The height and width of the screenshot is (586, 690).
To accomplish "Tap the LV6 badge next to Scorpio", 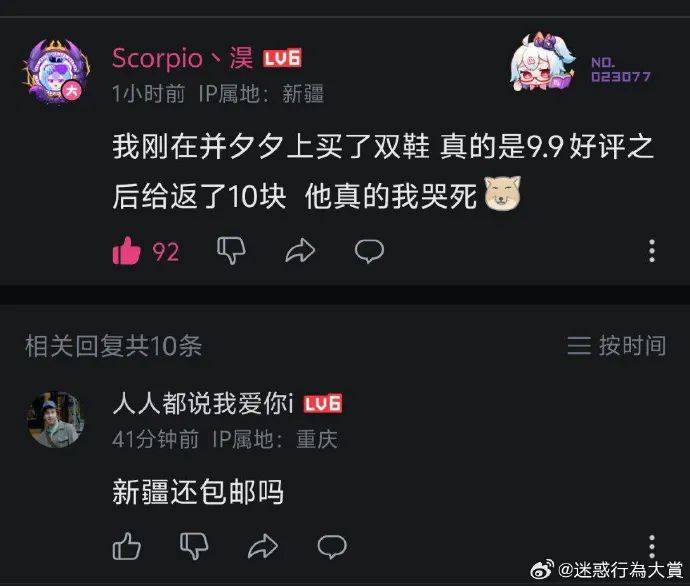I will [x=282, y=58].
